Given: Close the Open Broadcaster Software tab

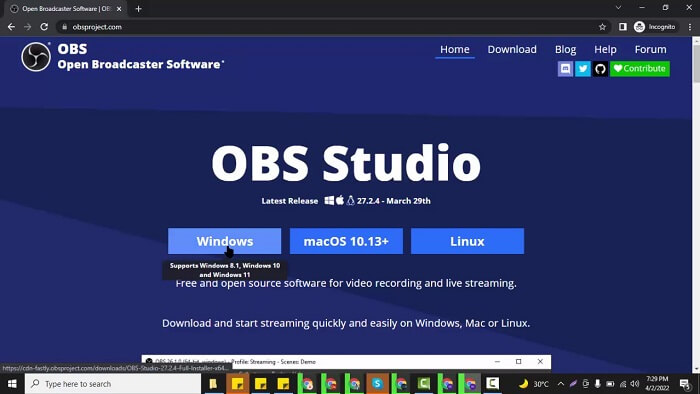Looking at the screenshot, I should point(119,8).
